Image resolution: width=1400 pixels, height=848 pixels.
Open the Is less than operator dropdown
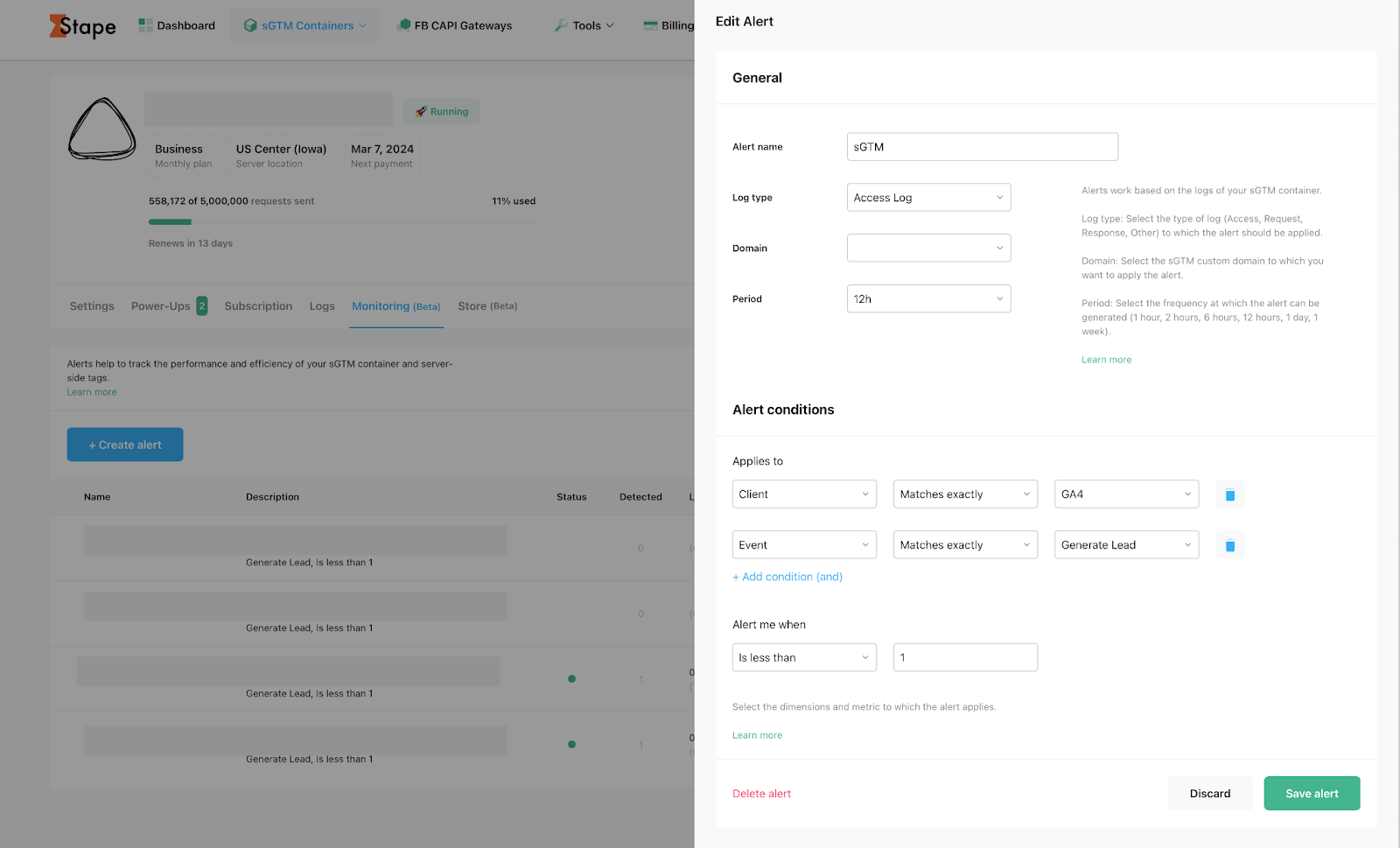pos(803,657)
